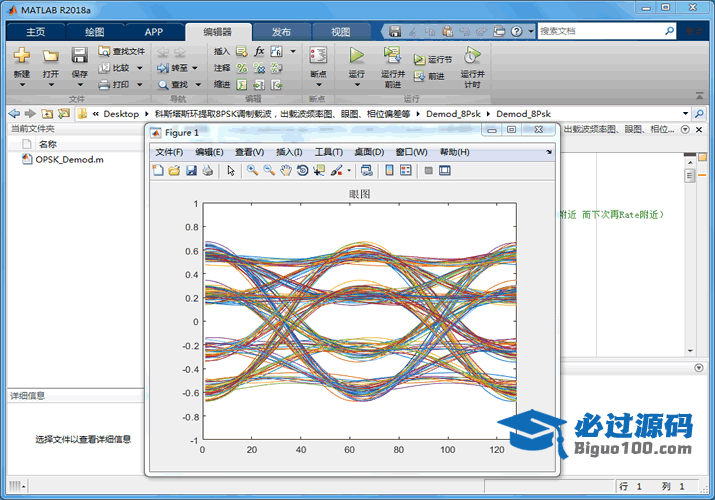
Task: Click Find Files (查找文件) in ribbon
Action: click(121, 52)
